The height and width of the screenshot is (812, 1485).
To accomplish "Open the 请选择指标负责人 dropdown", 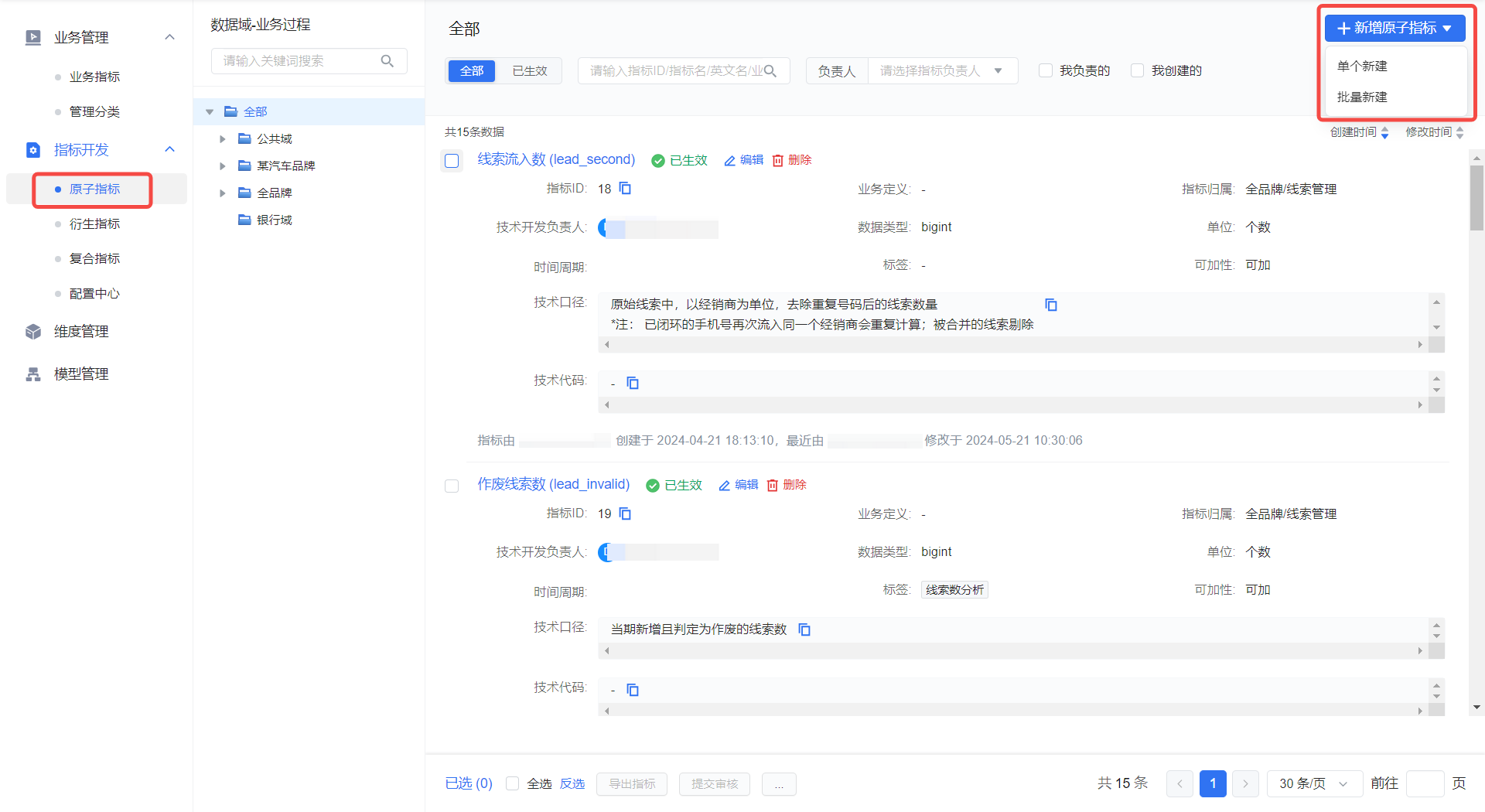I will tap(942, 71).
